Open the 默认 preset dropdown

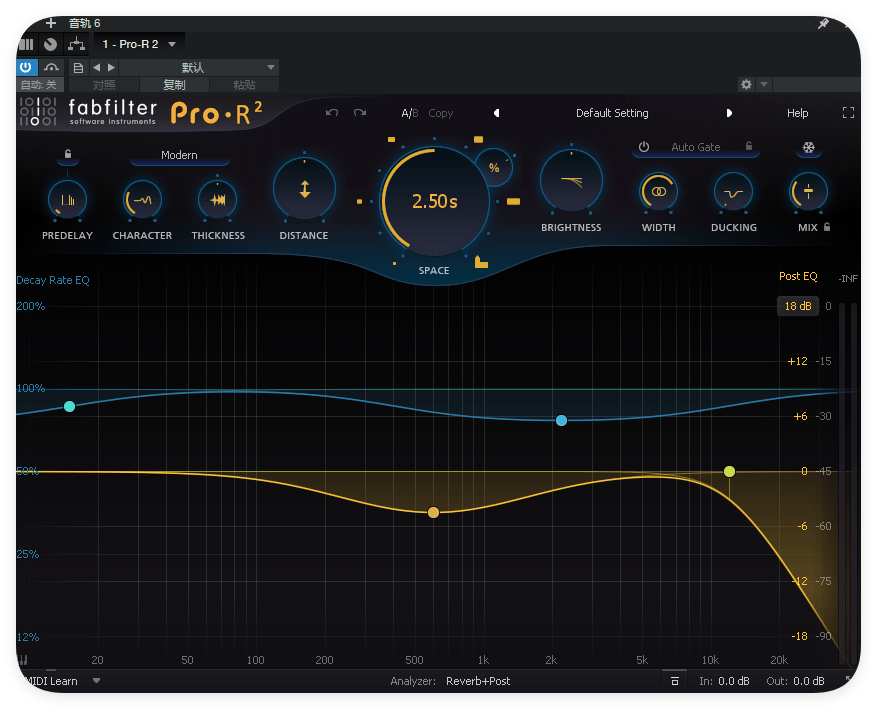[199, 68]
